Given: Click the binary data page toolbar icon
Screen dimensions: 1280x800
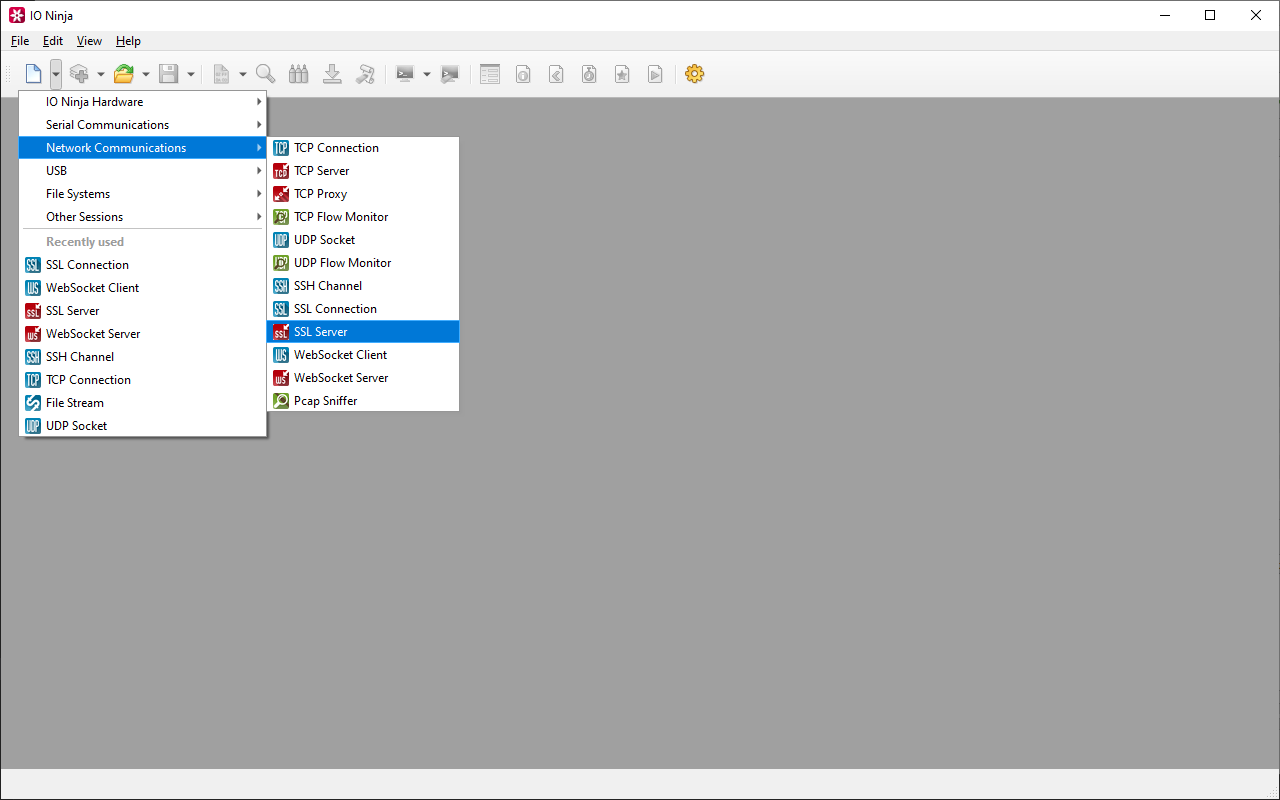Looking at the screenshot, I should click(x=221, y=74).
